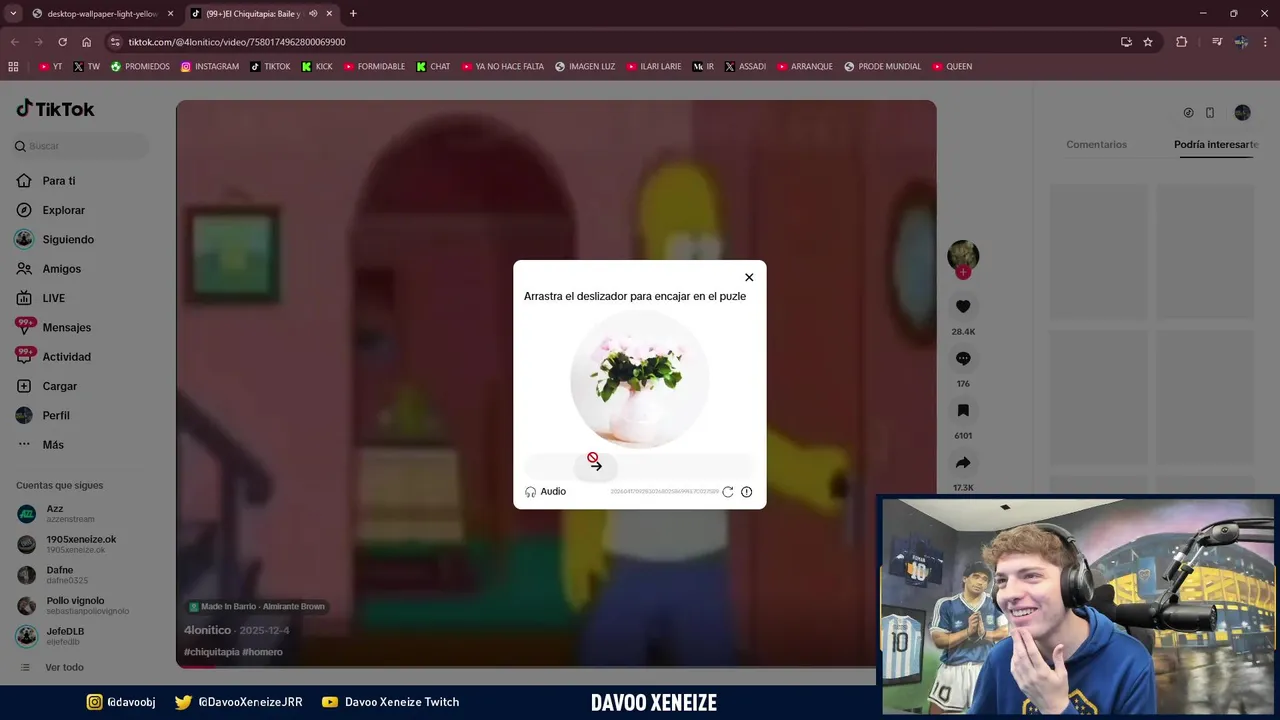Open the QUEEN bookmark
Viewport: 1280px width, 720px height.
click(x=952, y=67)
